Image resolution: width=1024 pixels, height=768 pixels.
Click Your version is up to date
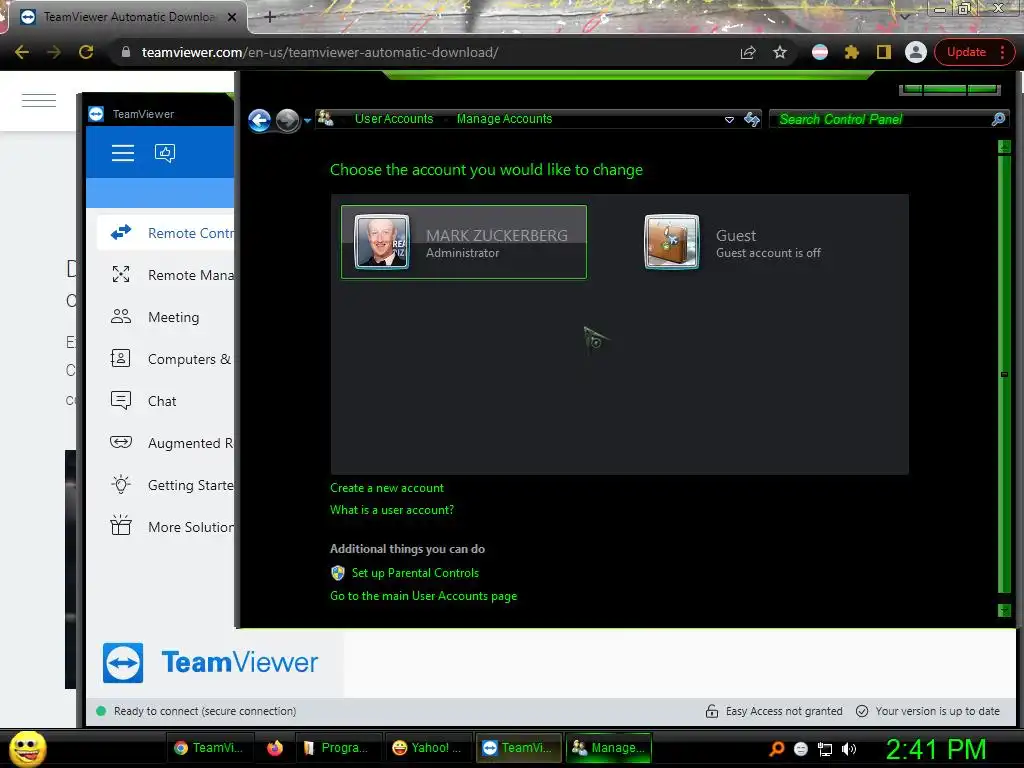click(928, 711)
